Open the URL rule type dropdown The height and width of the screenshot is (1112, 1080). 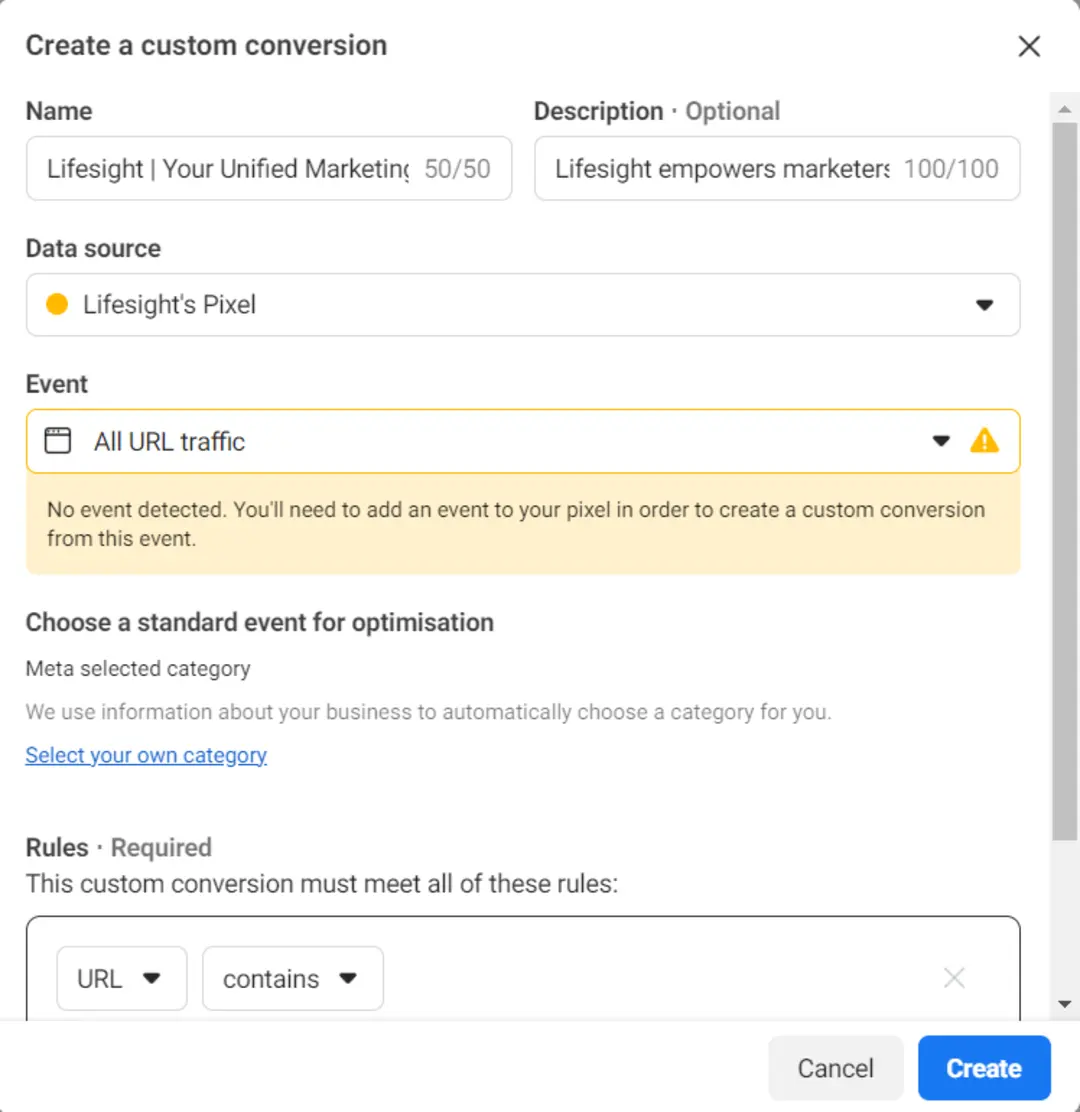[122, 978]
